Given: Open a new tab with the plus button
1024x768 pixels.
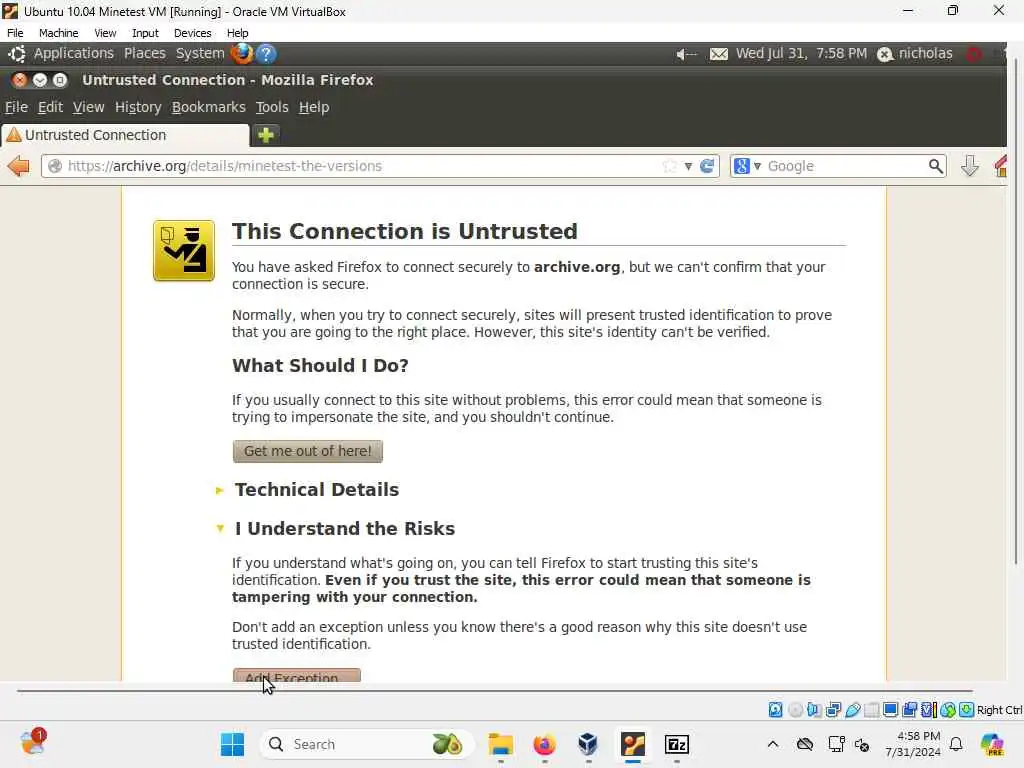Looking at the screenshot, I should pyautogui.click(x=266, y=135).
